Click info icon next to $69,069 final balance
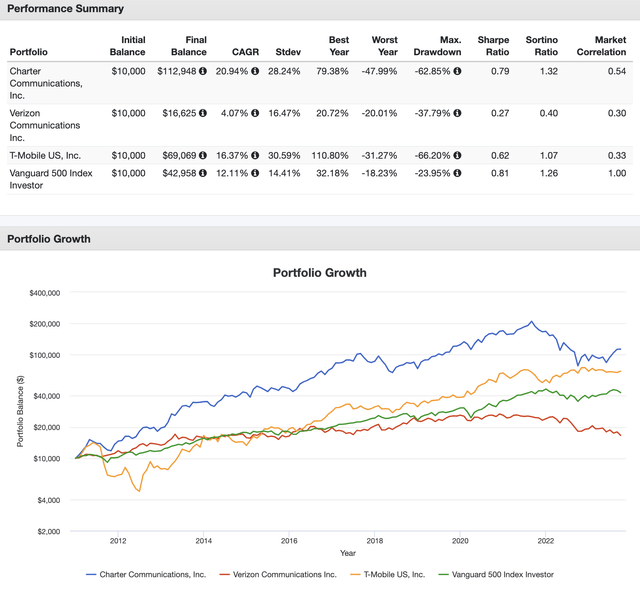The image size is (640, 589). (203, 156)
